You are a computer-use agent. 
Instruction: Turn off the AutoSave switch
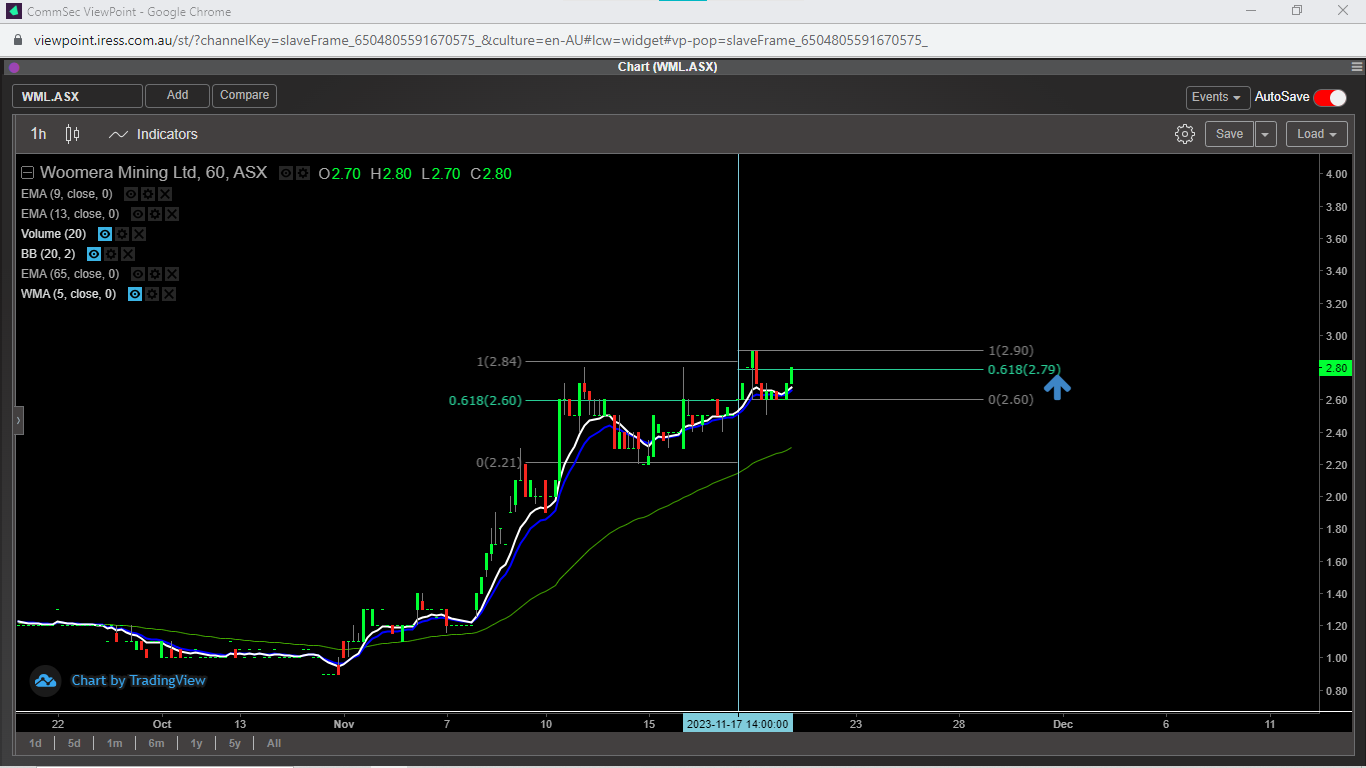click(x=1330, y=97)
